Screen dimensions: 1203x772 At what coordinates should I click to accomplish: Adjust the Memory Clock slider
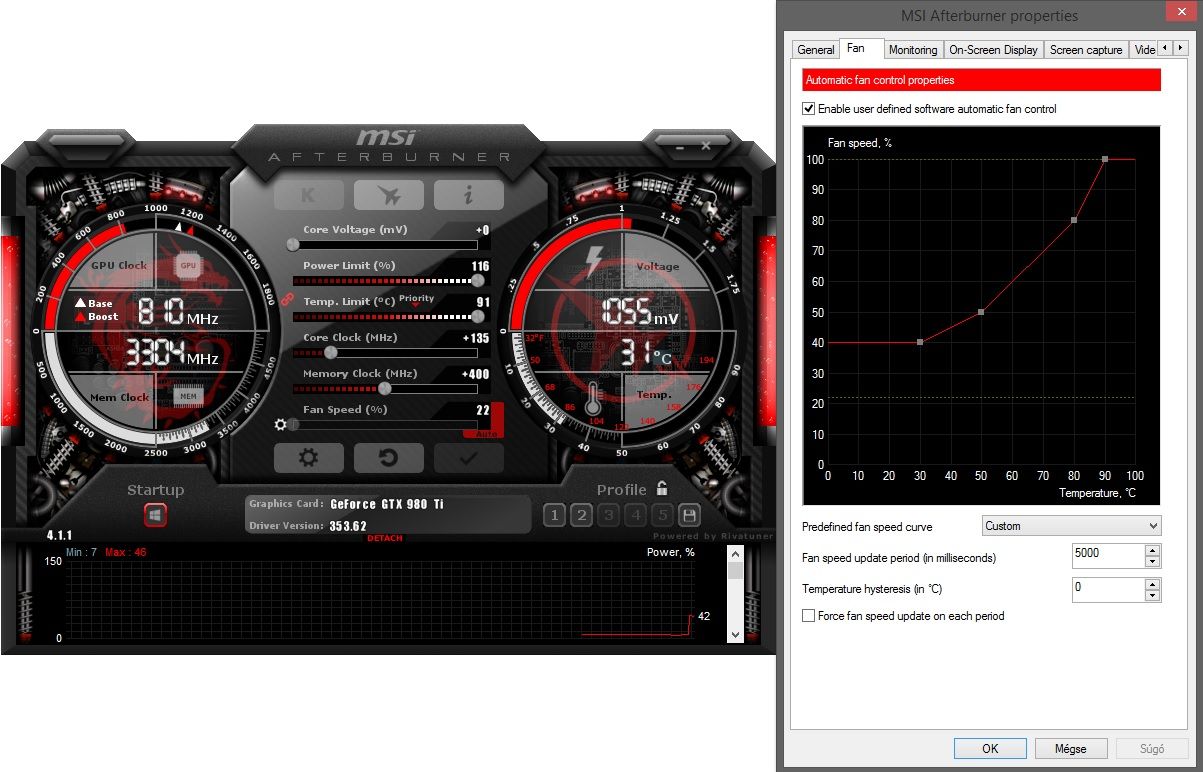point(385,388)
